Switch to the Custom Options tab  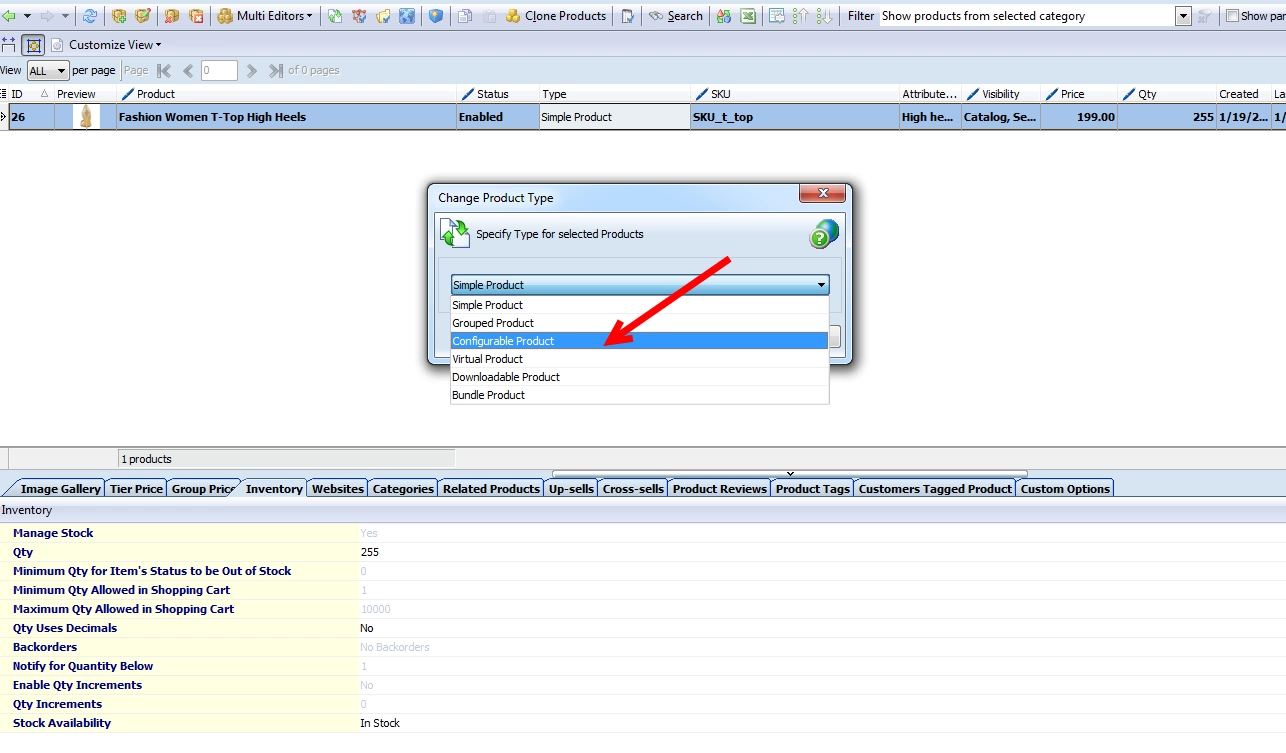[x=1065, y=488]
